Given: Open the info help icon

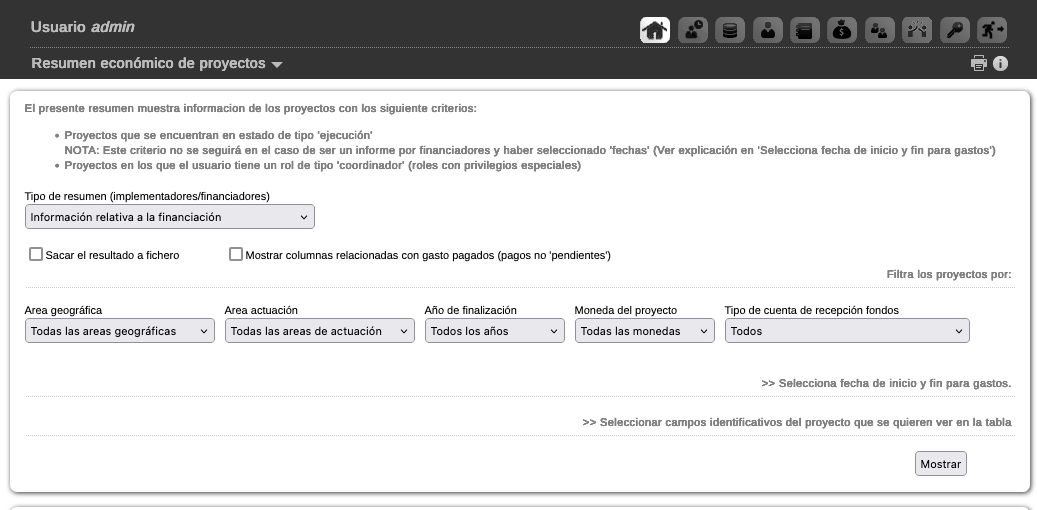Looking at the screenshot, I should [x=1001, y=64].
